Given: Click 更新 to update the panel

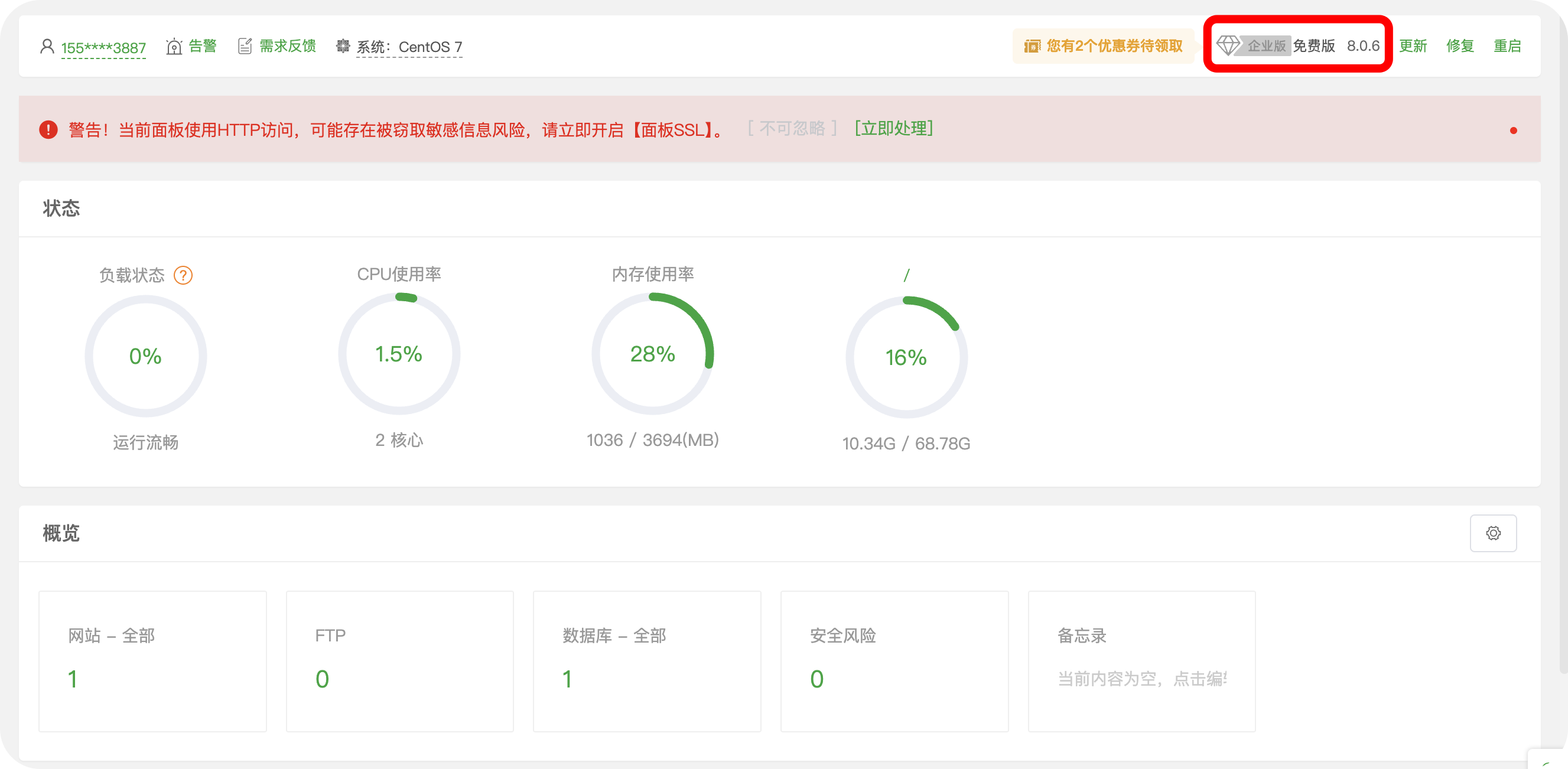Looking at the screenshot, I should (1413, 45).
